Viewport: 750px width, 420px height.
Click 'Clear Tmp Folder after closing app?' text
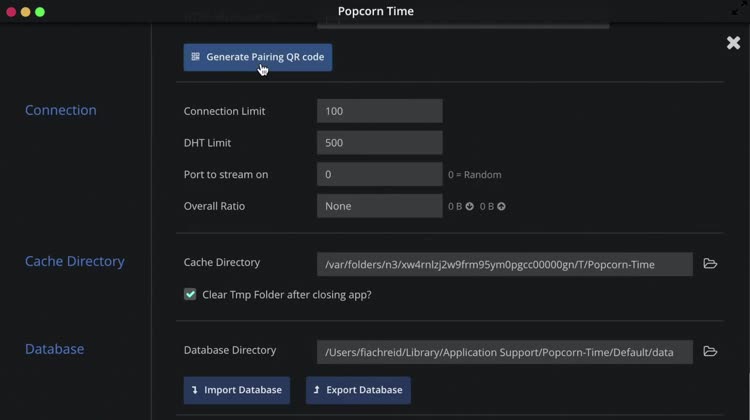287,295
